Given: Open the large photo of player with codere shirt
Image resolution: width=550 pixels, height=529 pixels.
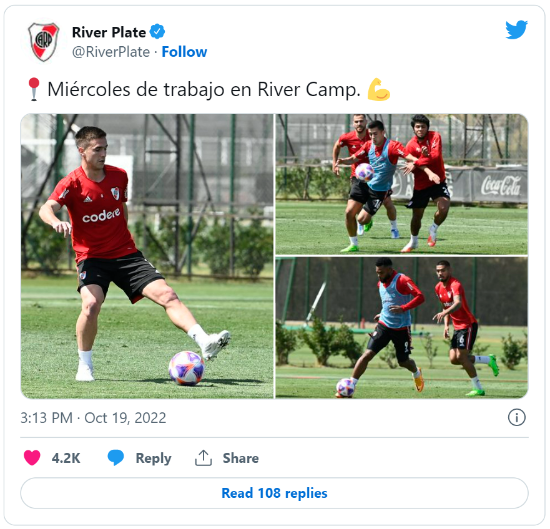Looking at the screenshot, I should [x=147, y=256].
